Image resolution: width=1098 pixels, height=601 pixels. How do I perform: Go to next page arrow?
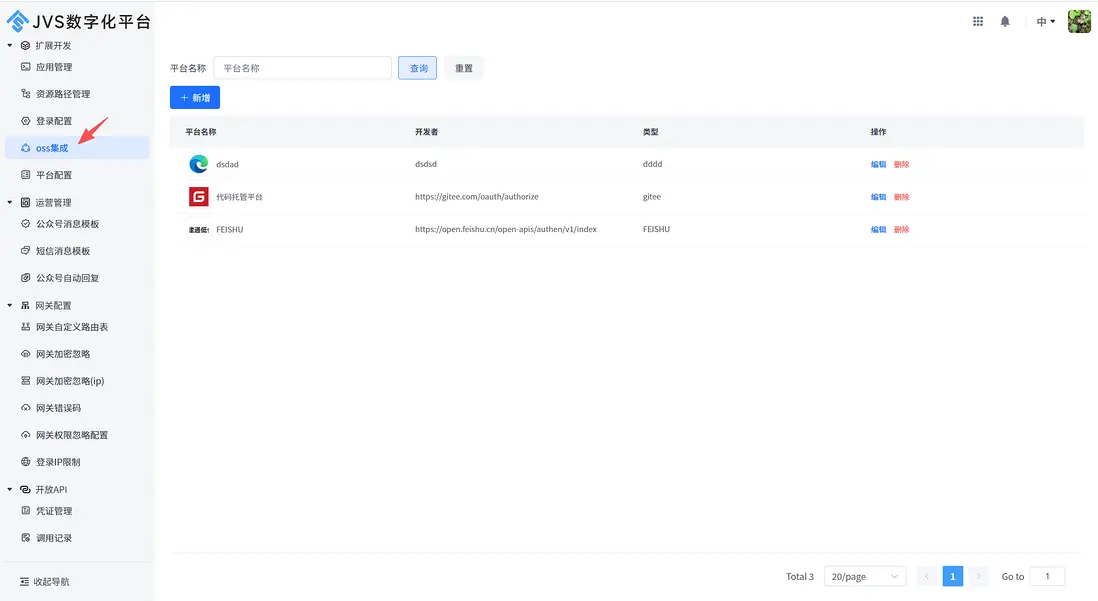978,576
